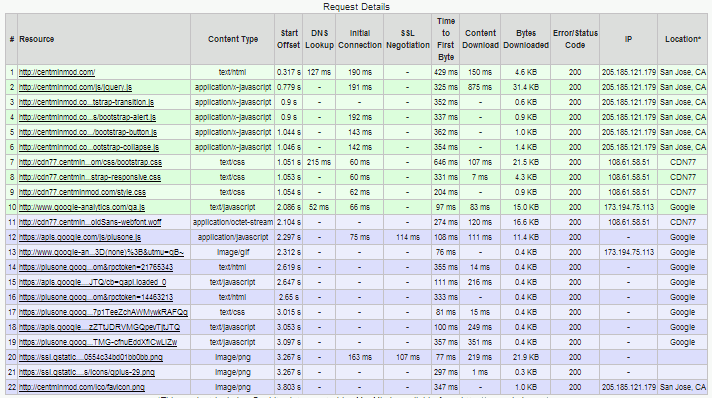The image size is (712, 398).
Task: Select the "163 ms" initial connection value
Action: [x=360, y=357]
